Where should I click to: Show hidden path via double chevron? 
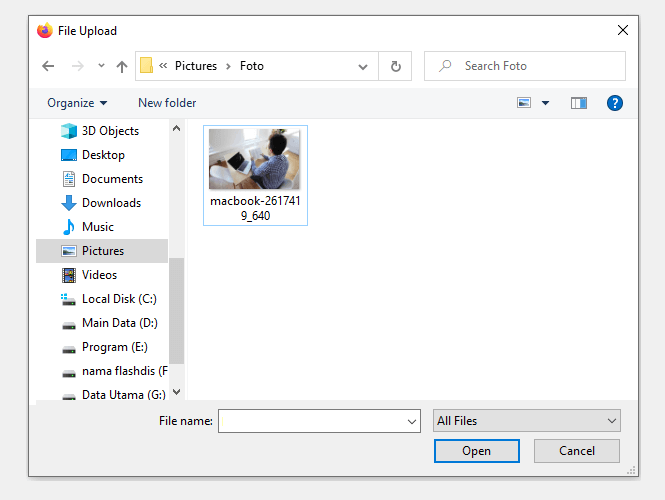point(163,65)
